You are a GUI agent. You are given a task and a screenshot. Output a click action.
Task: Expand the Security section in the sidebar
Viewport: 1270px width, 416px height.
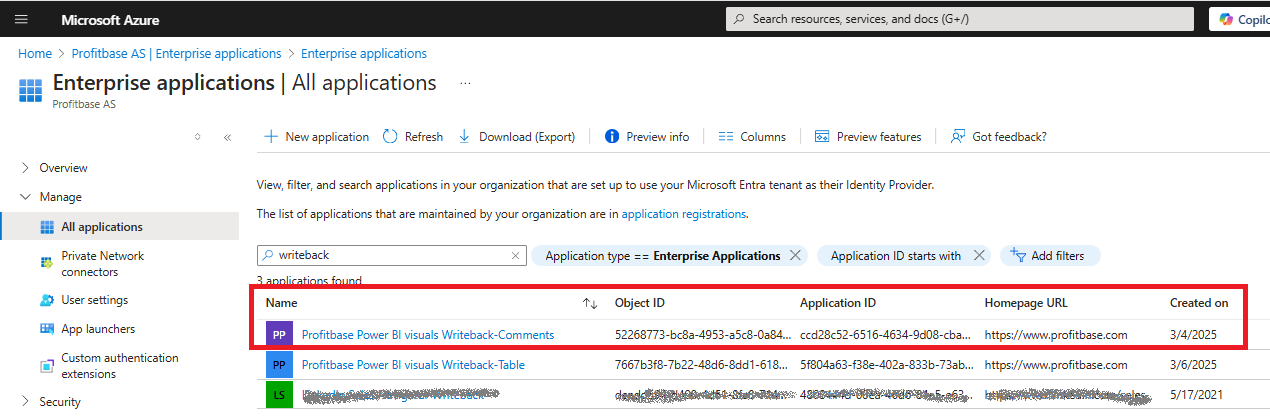click(x=59, y=402)
